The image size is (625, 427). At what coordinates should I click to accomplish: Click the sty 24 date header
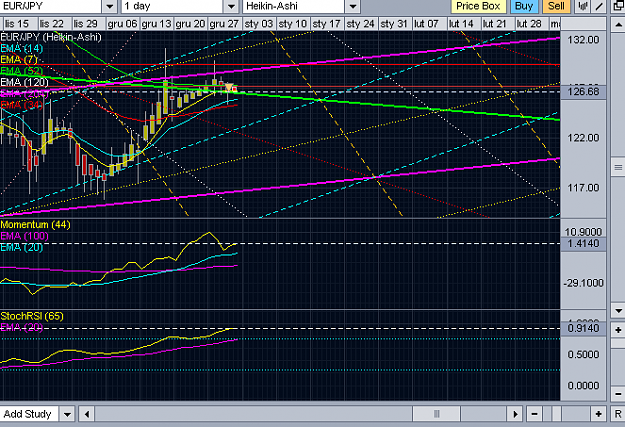(360, 24)
